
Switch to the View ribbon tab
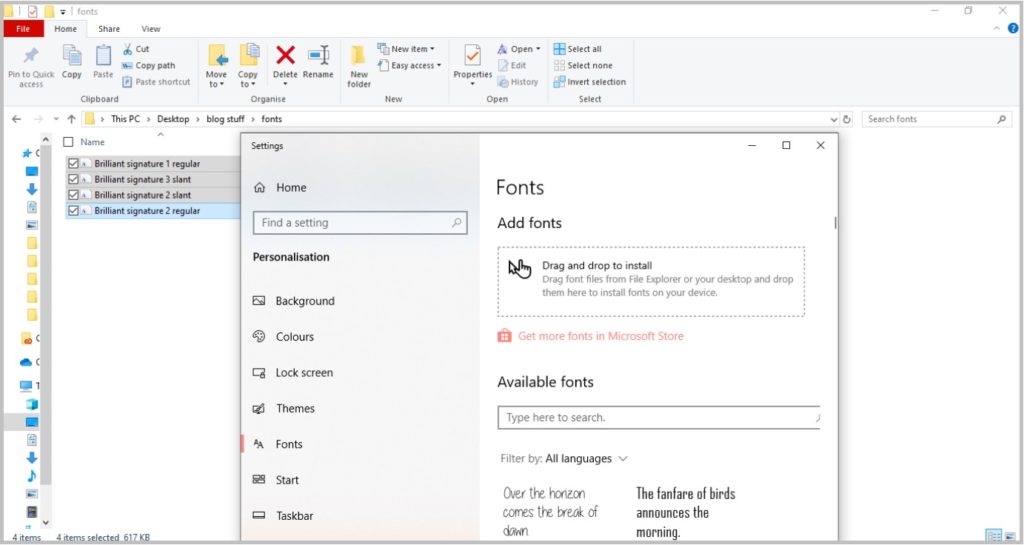[x=150, y=29]
